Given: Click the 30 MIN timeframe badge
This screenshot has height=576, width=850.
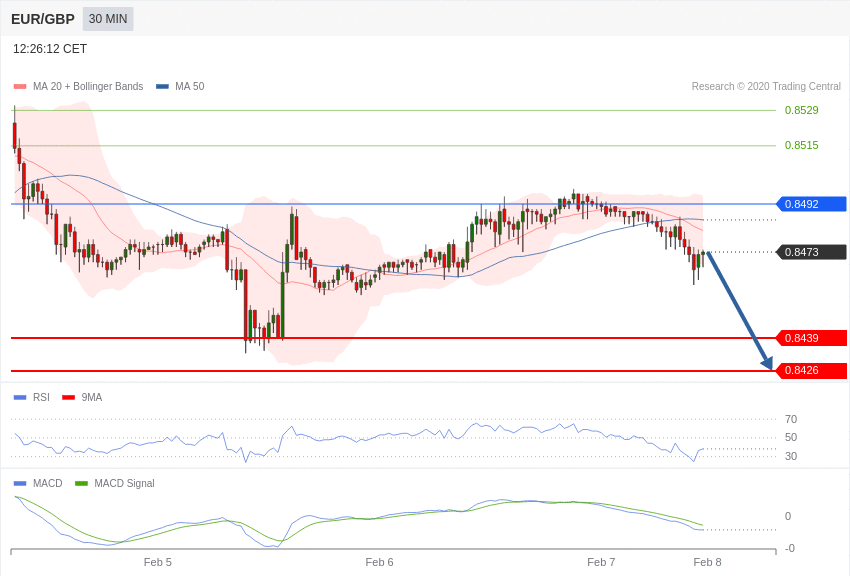Looking at the screenshot, I should click(x=108, y=19).
